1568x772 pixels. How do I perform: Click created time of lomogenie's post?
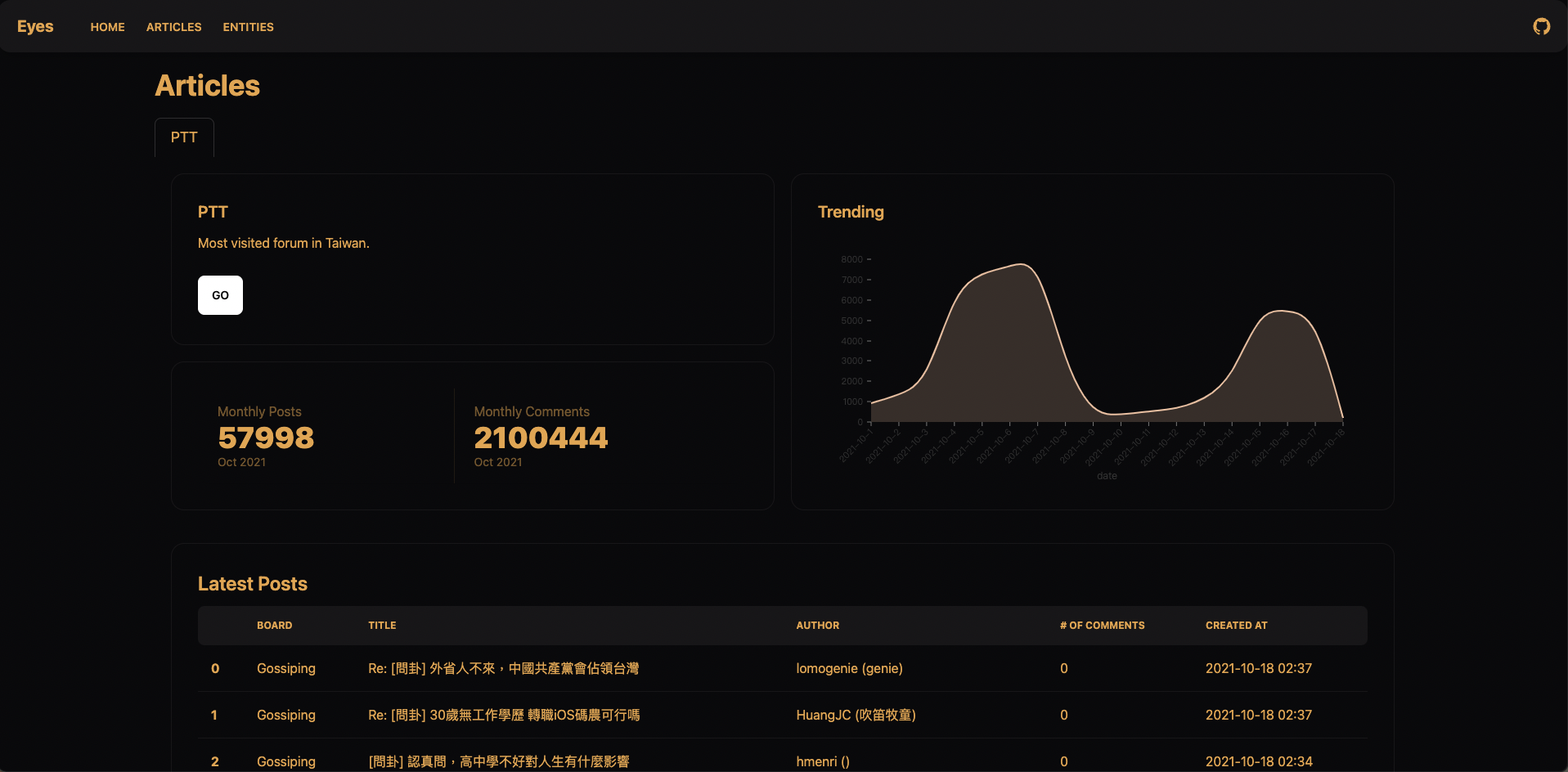pyautogui.click(x=1258, y=668)
